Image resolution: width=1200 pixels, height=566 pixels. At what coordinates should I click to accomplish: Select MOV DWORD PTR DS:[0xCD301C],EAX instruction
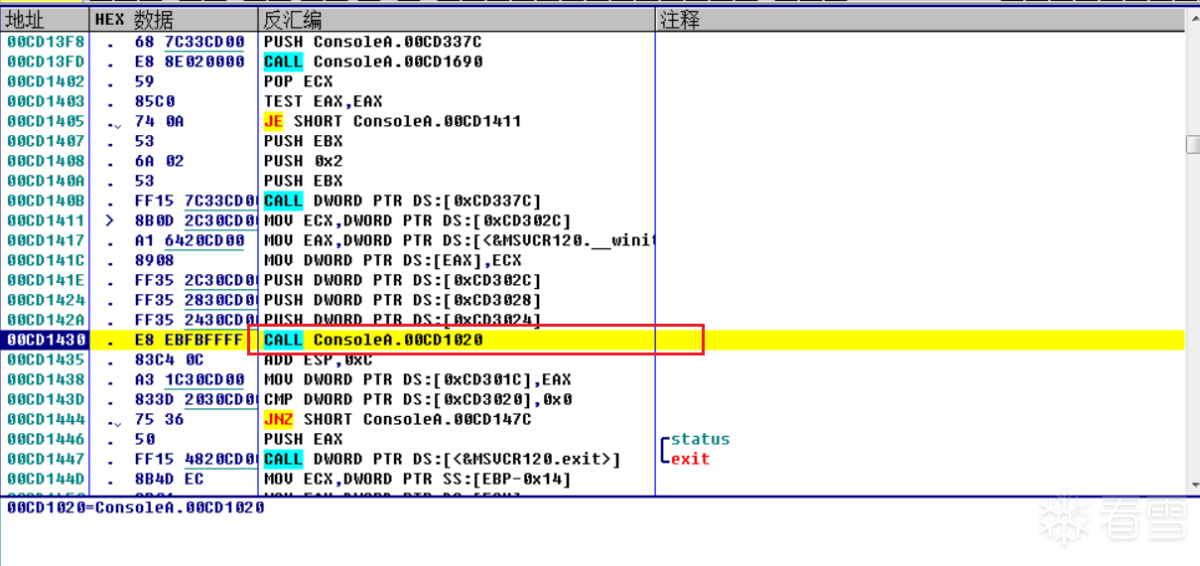pyautogui.click(x=417, y=379)
